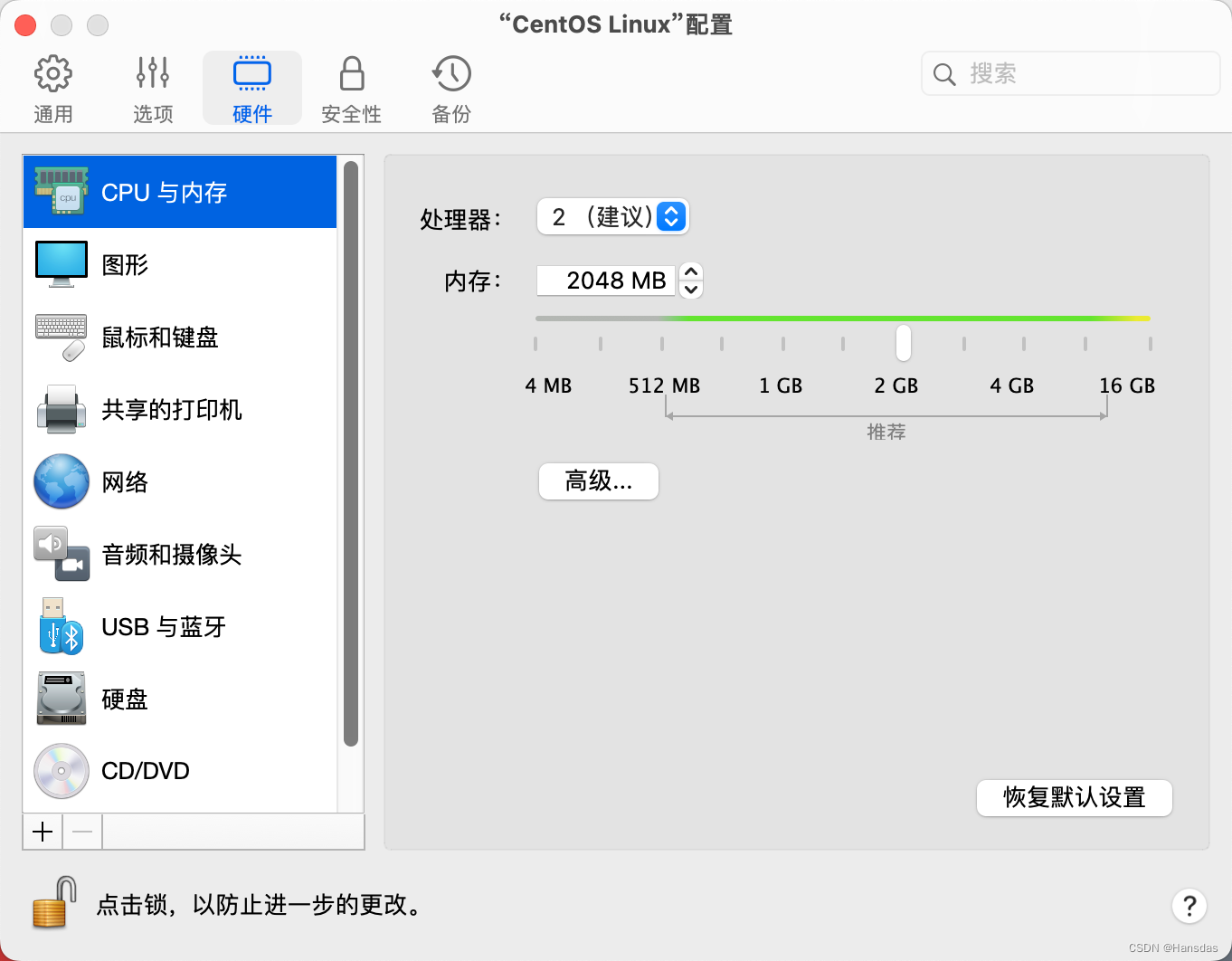The height and width of the screenshot is (961, 1232).
Task: Switch to the 选项 options tab
Action: coord(153,89)
